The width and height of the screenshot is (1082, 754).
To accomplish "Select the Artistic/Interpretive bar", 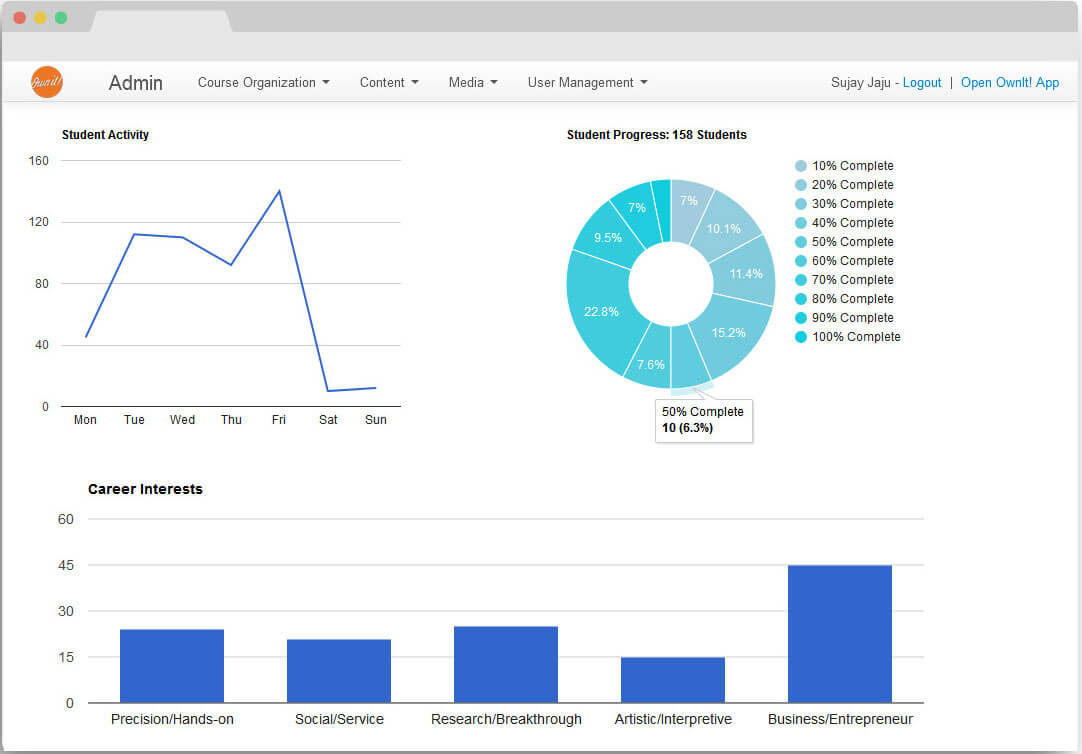I will coord(673,679).
